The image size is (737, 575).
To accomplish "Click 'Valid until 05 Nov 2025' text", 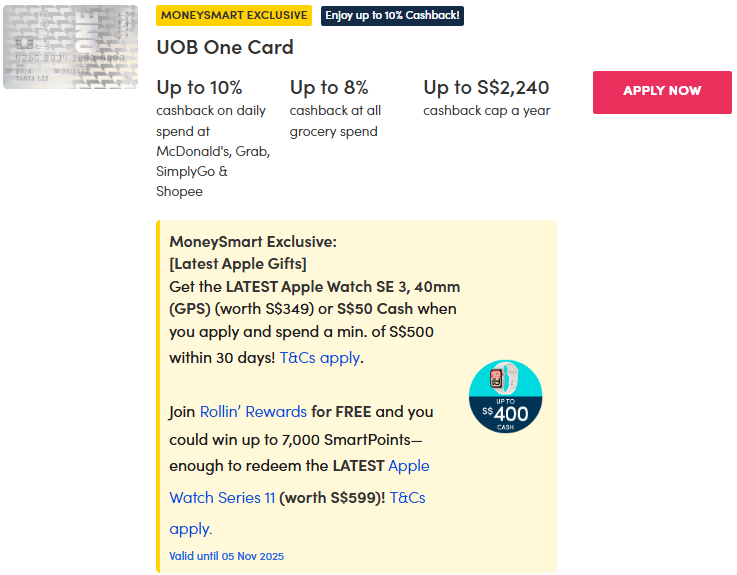I will coord(226,556).
